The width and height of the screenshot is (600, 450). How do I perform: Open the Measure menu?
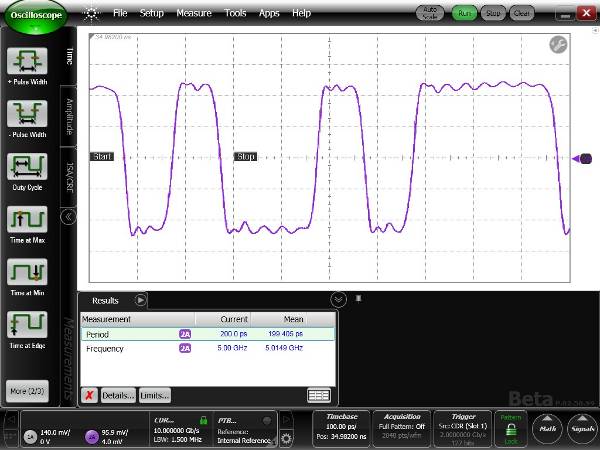coord(193,14)
